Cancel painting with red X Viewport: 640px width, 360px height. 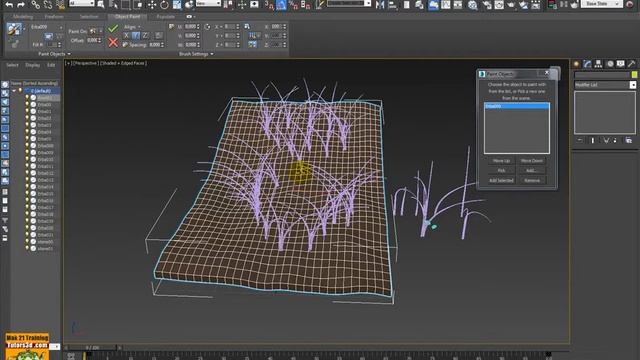click(113, 42)
